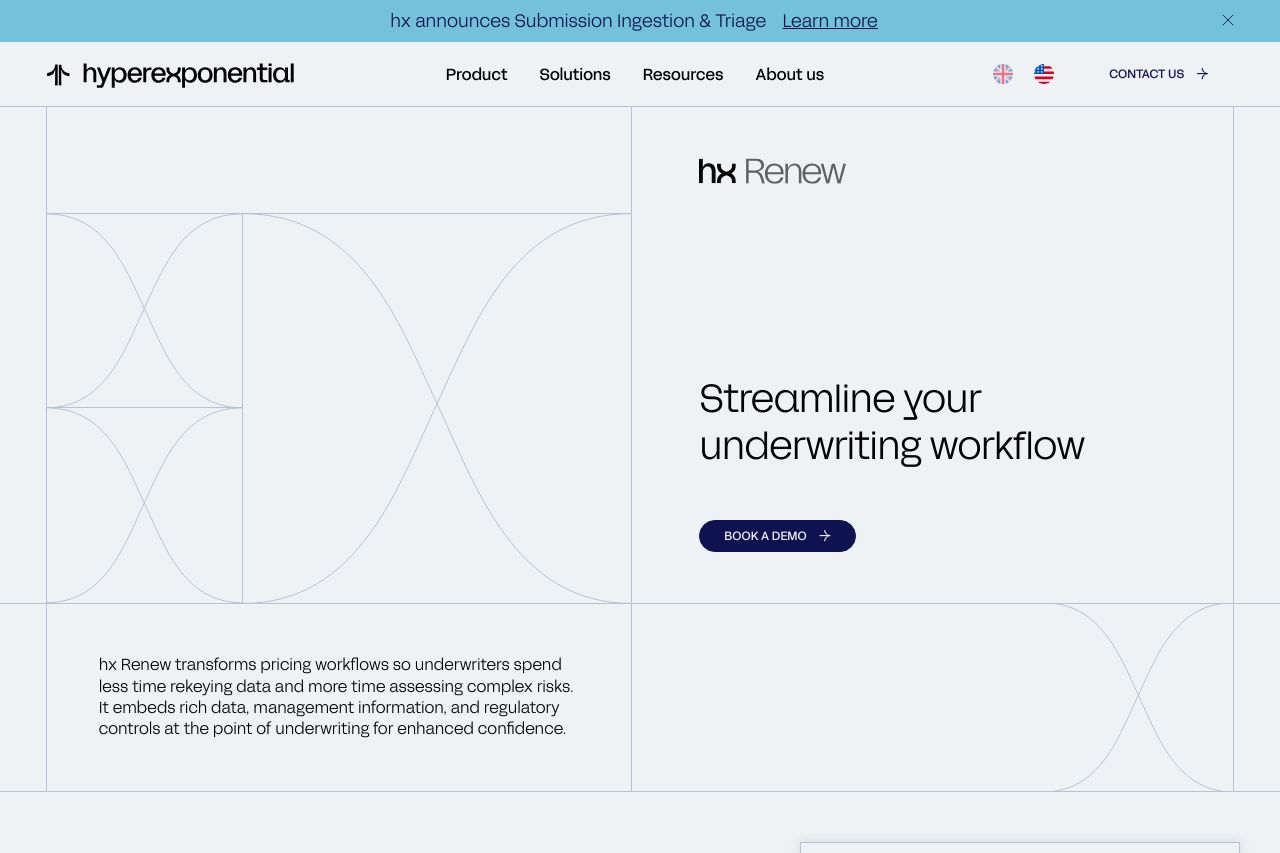Select the US flag region icon
This screenshot has height=853, width=1280.
click(1044, 74)
